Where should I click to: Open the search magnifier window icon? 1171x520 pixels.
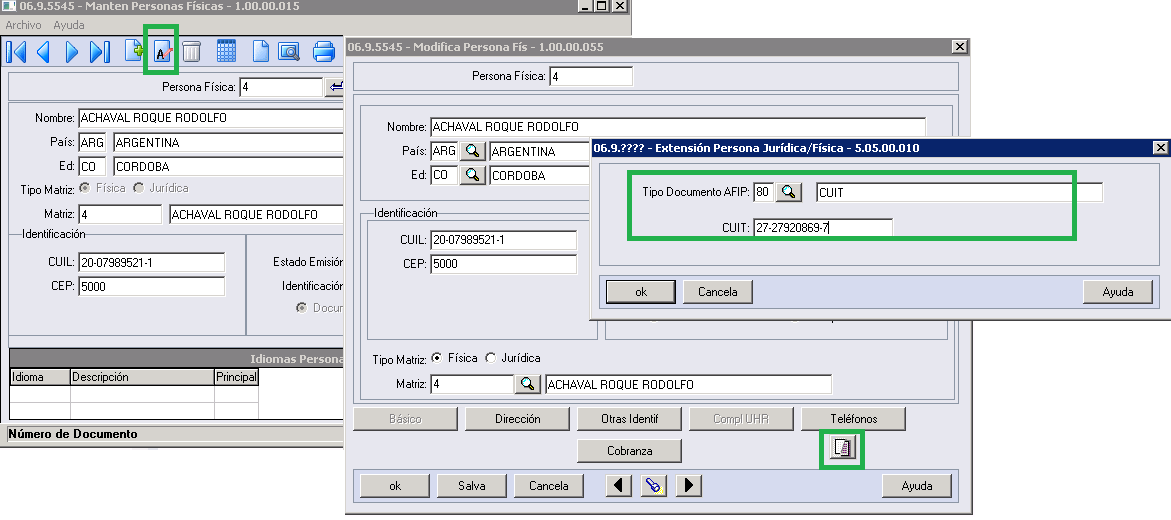click(x=288, y=52)
